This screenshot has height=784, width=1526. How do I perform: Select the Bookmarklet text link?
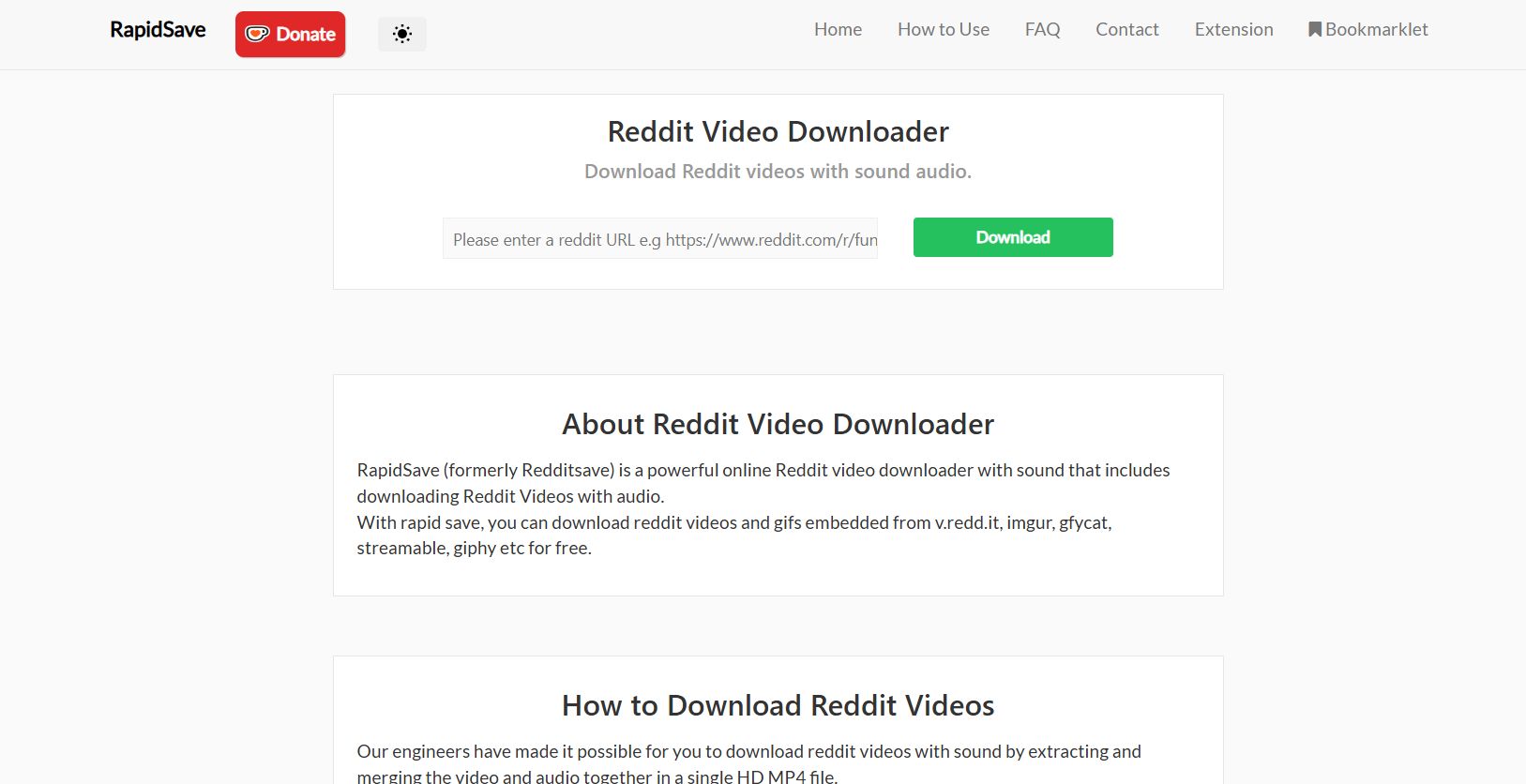coord(1376,29)
